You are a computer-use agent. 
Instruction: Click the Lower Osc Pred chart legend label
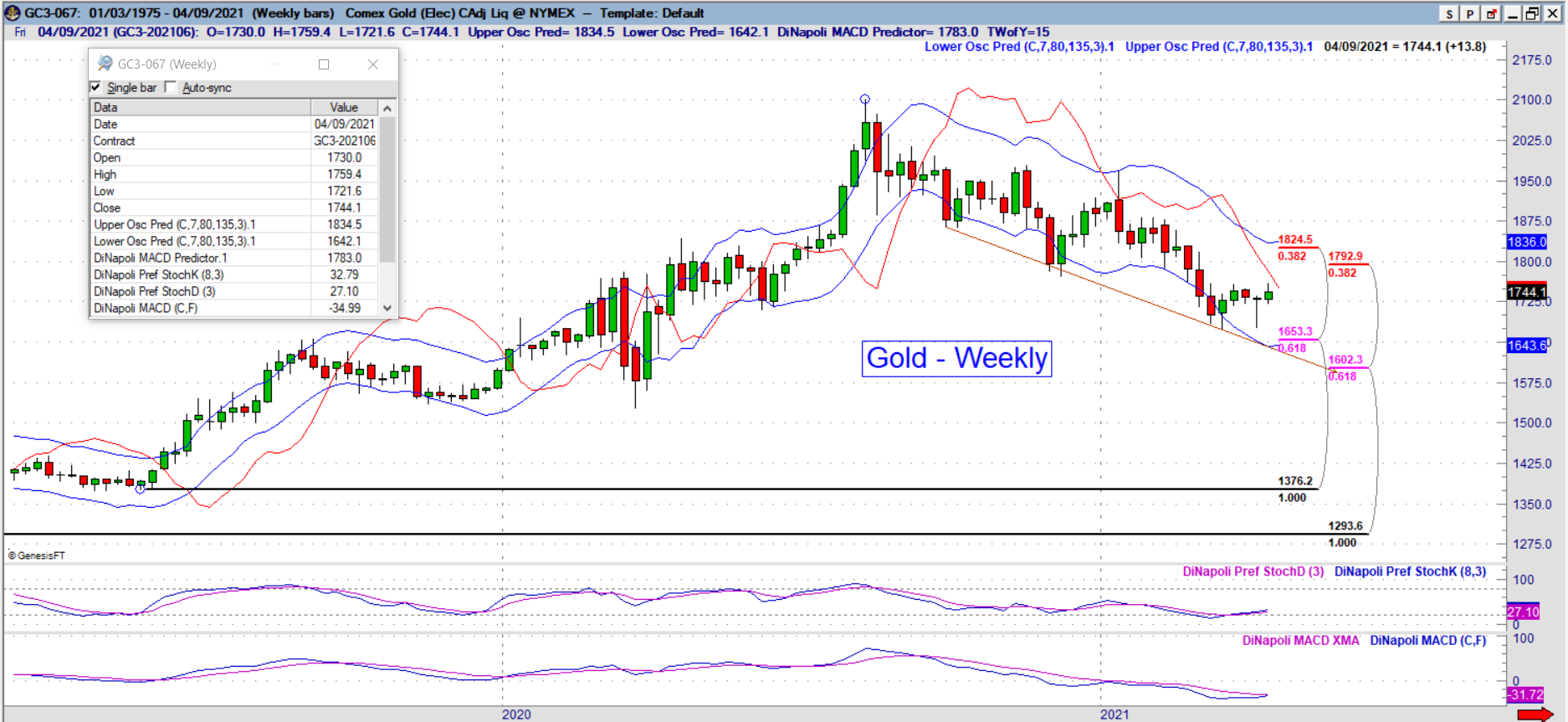click(x=1019, y=47)
